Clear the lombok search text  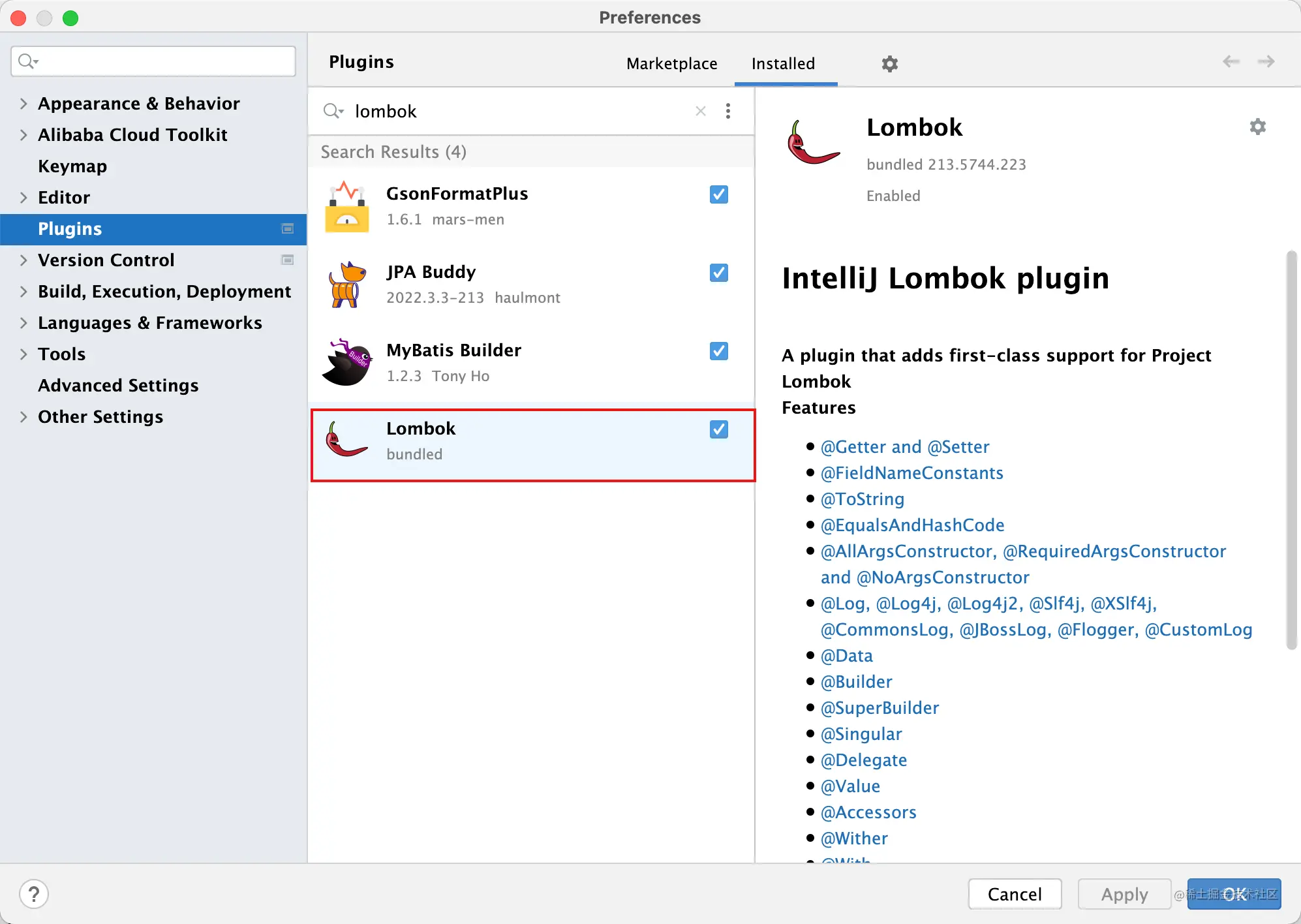tap(701, 111)
